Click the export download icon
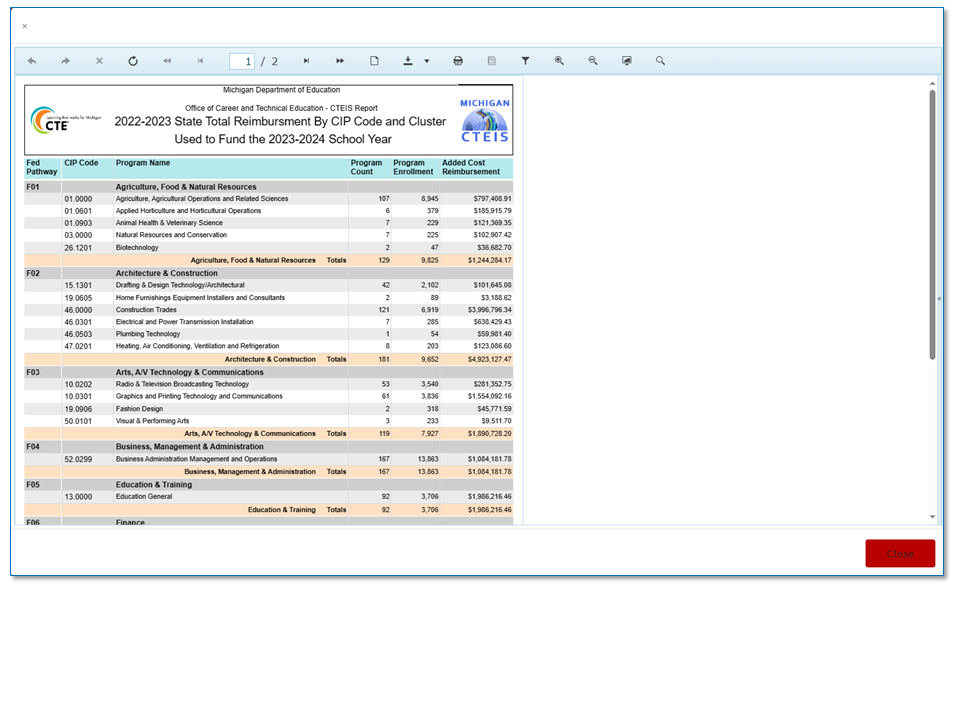The height and width of the screenshot is (720, 960). (x=408, y=61)
